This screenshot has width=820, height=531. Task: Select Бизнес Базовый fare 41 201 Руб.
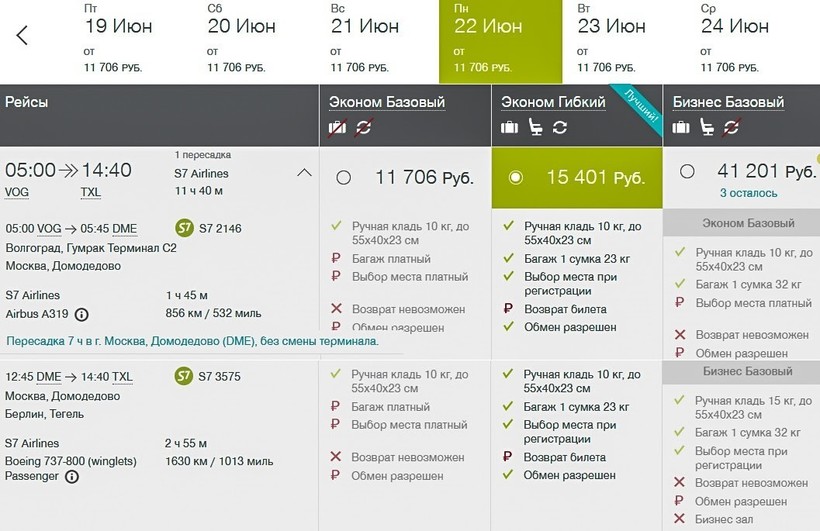(687, 172)
